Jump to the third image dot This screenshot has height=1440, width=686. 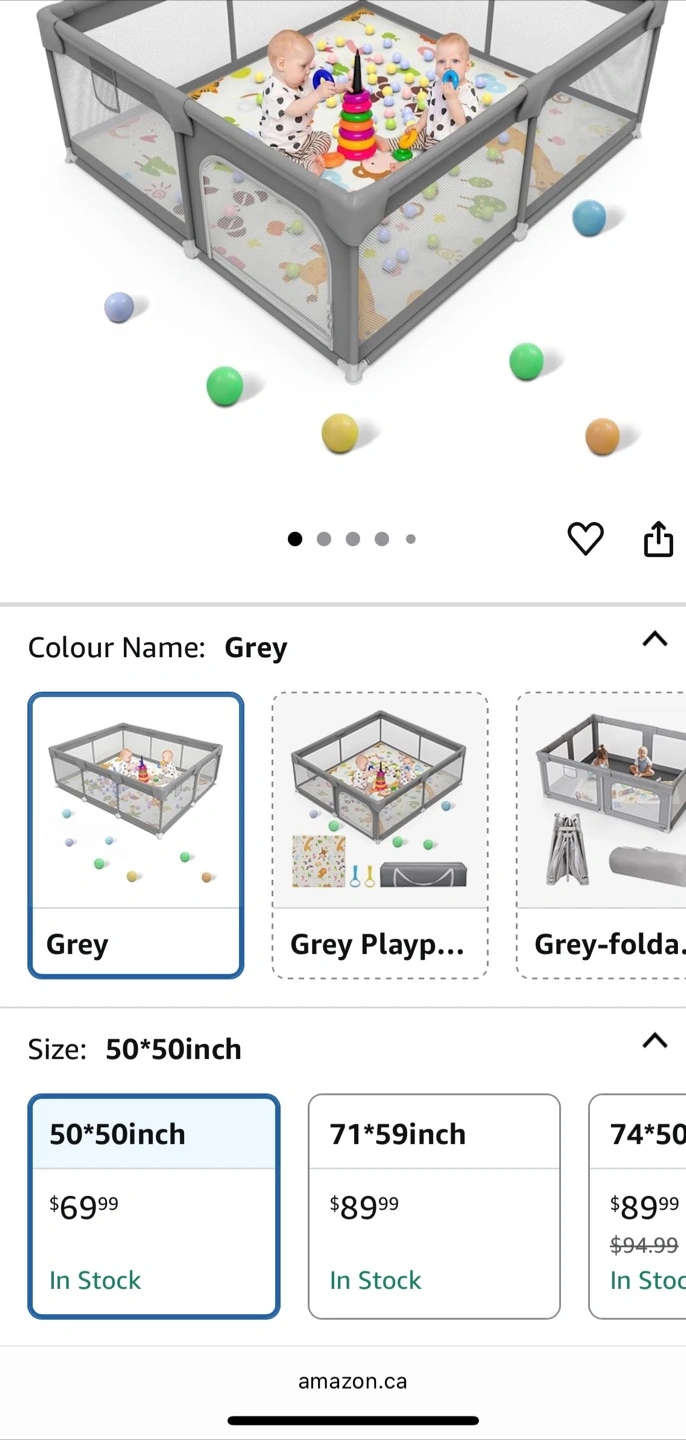click(x=353, y=539)
